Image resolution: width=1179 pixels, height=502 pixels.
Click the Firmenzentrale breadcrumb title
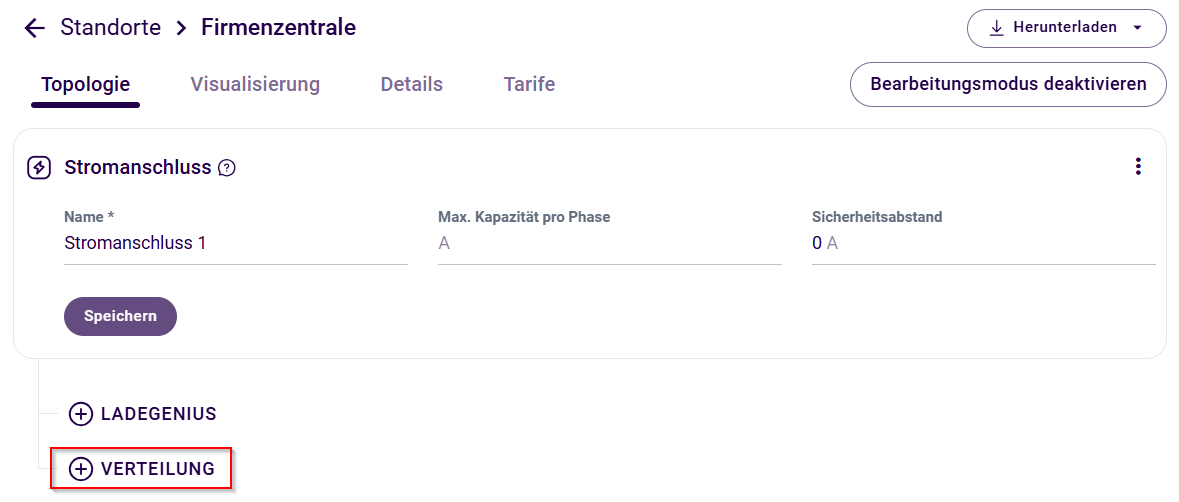click(x=278, y=28)
